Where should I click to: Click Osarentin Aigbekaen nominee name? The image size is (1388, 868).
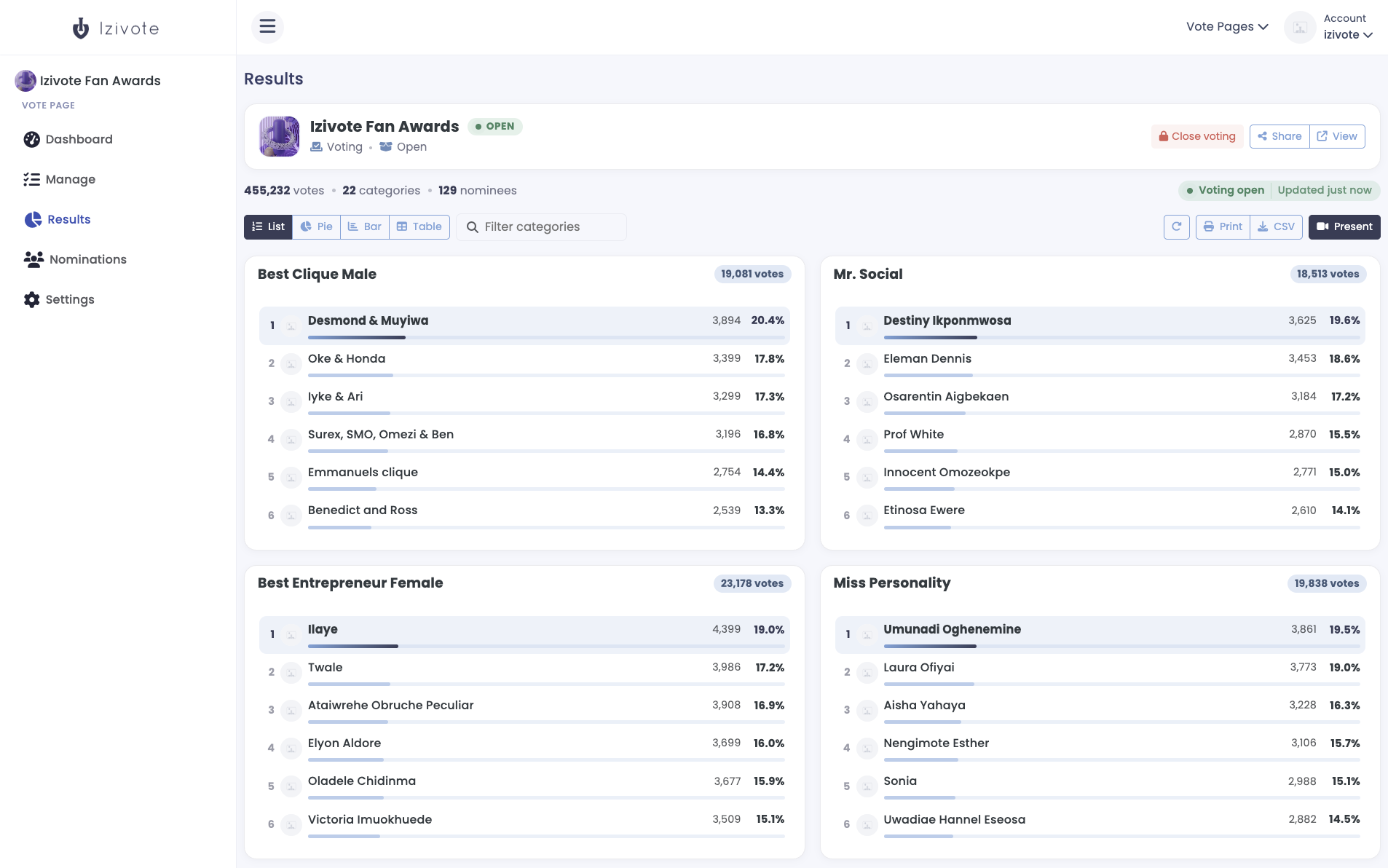946,396
